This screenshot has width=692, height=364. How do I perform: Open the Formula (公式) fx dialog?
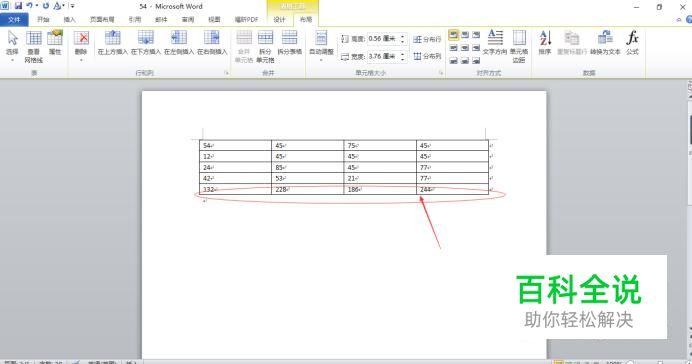pyautogui.click(x=632, y=43)
